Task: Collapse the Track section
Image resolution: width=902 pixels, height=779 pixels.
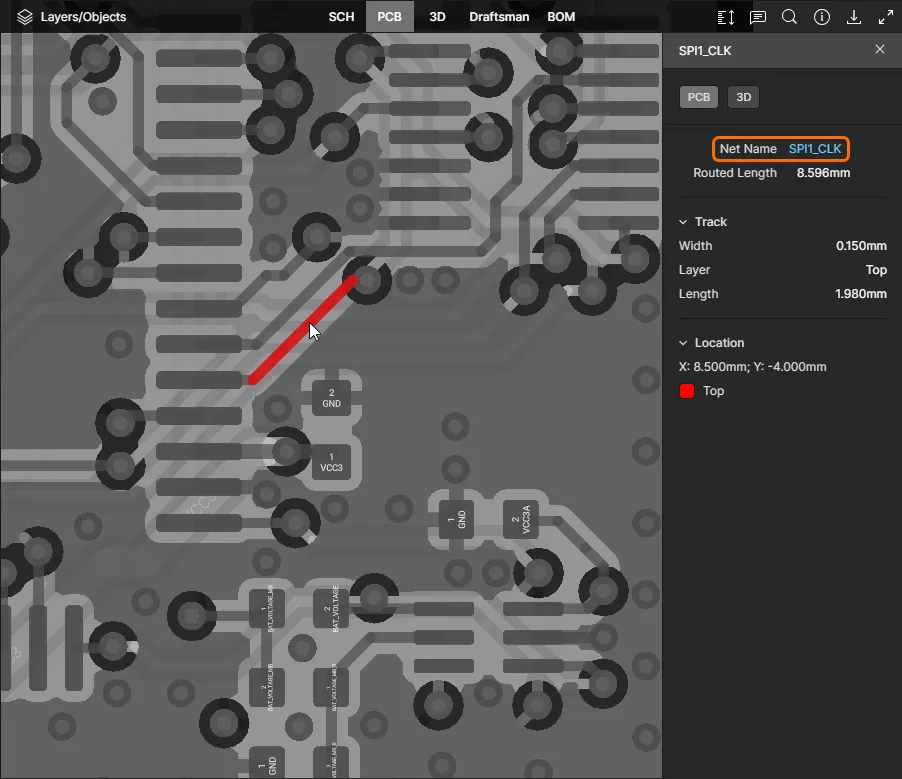Action: click(683, 222)
